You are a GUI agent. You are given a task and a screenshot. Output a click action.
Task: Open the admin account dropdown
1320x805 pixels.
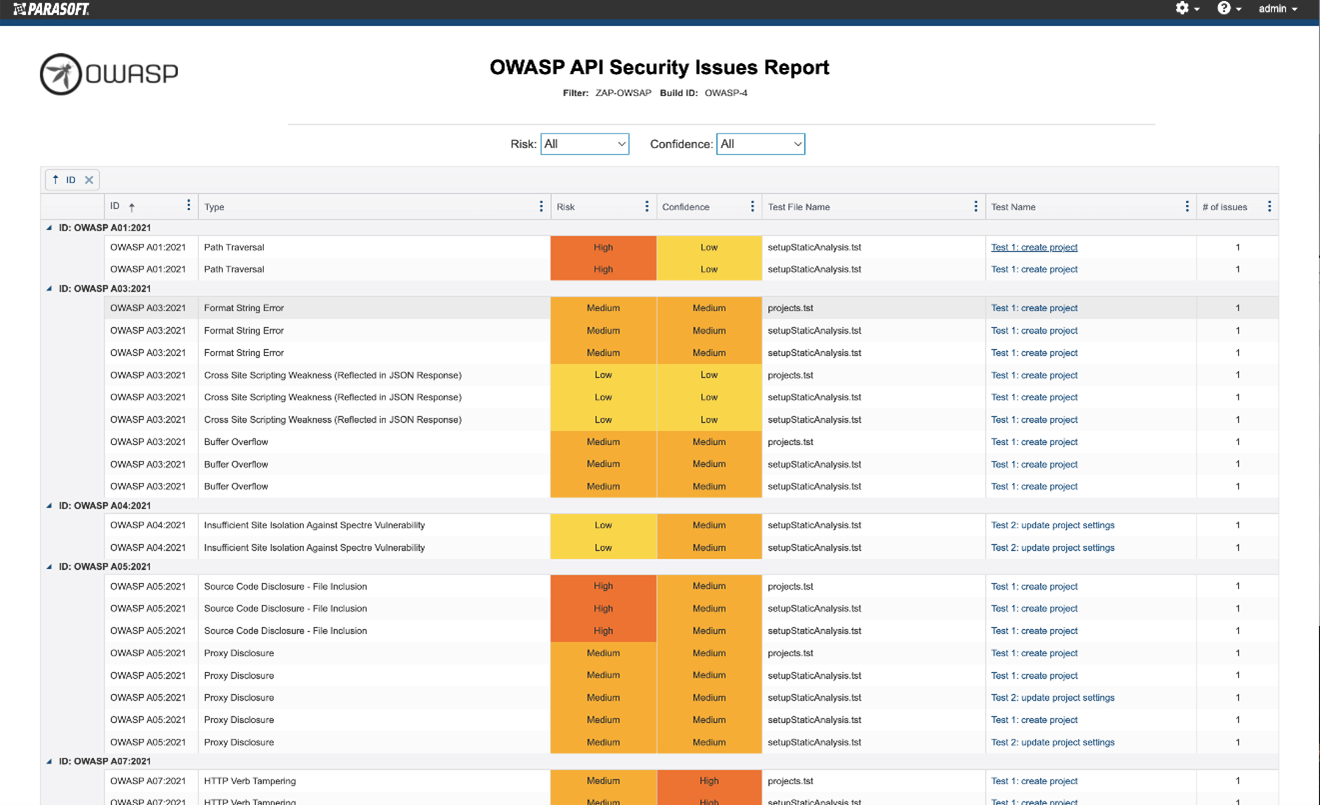tap(1277, 9)
